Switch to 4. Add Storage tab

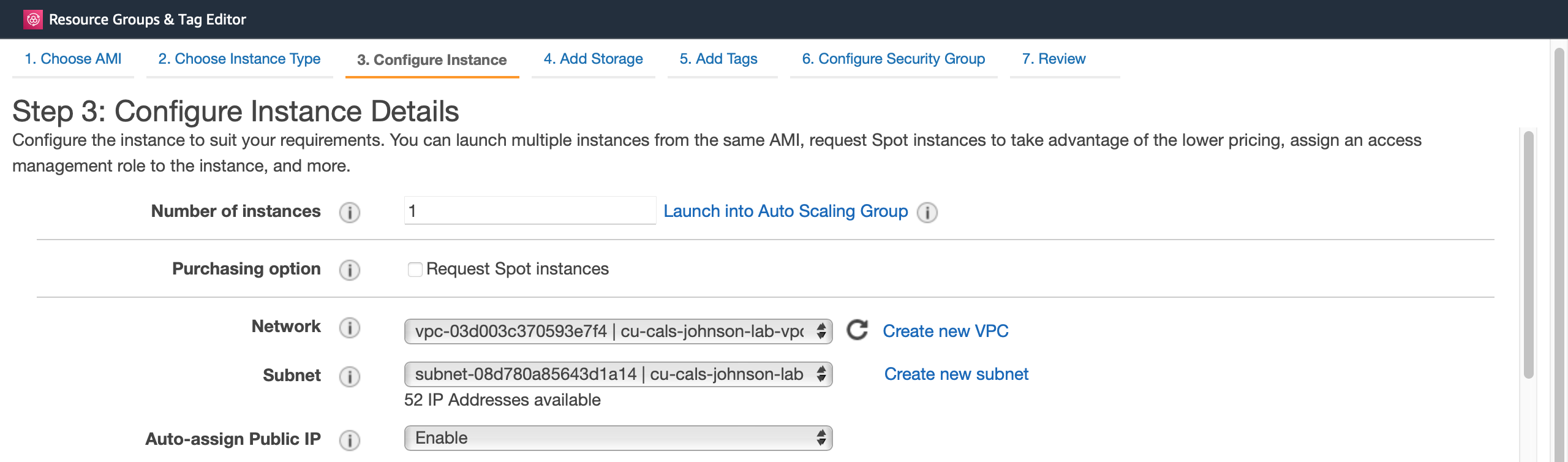click(x=593, y=59)
